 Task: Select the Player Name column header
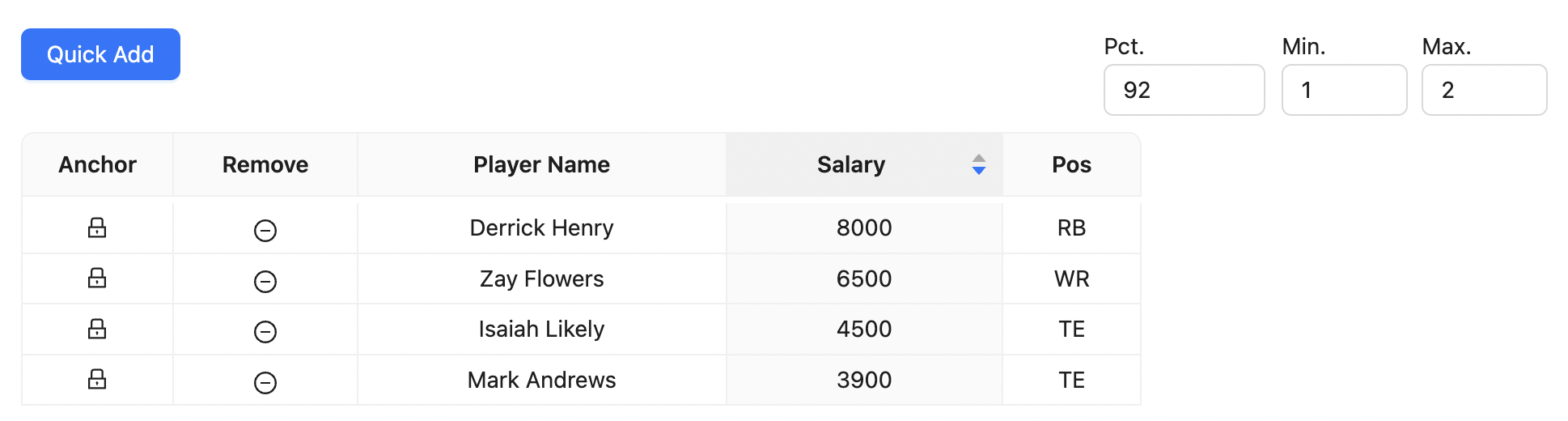tap(541, 164)
